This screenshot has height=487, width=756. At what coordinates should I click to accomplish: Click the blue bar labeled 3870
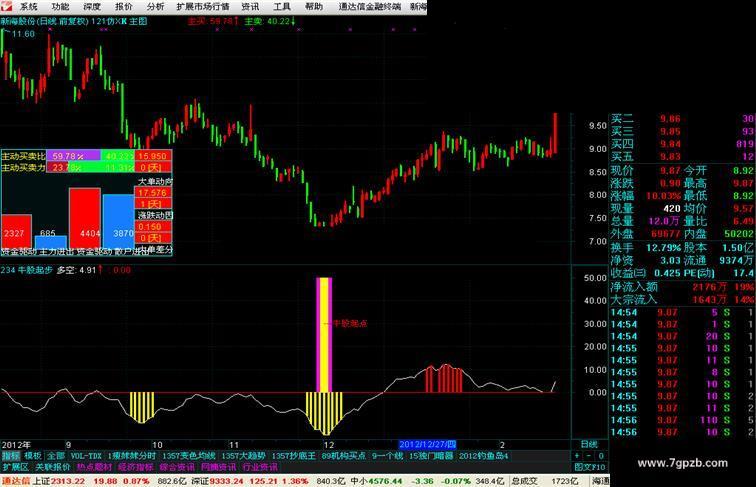click(x=118, y=222)
